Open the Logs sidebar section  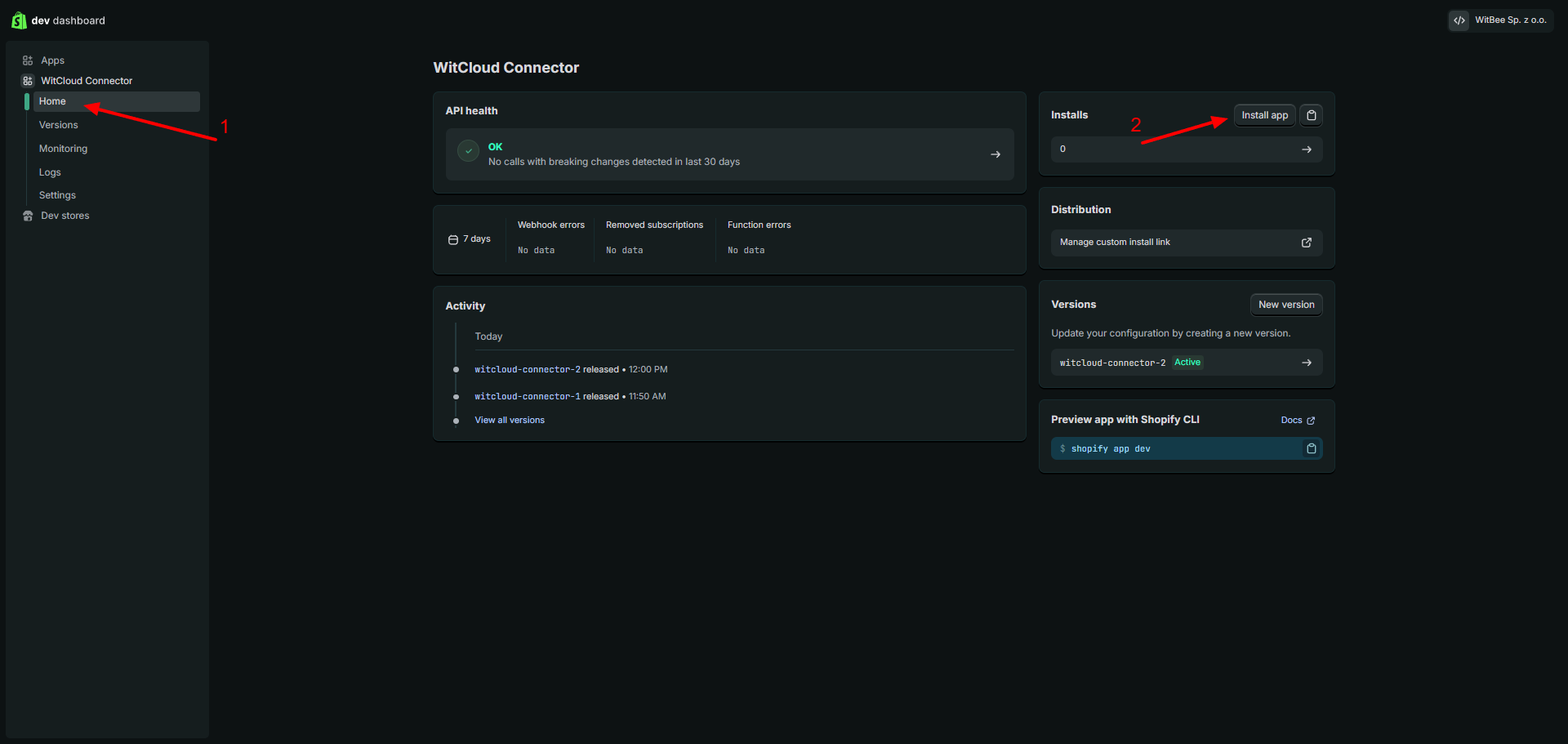coord(50,172)
